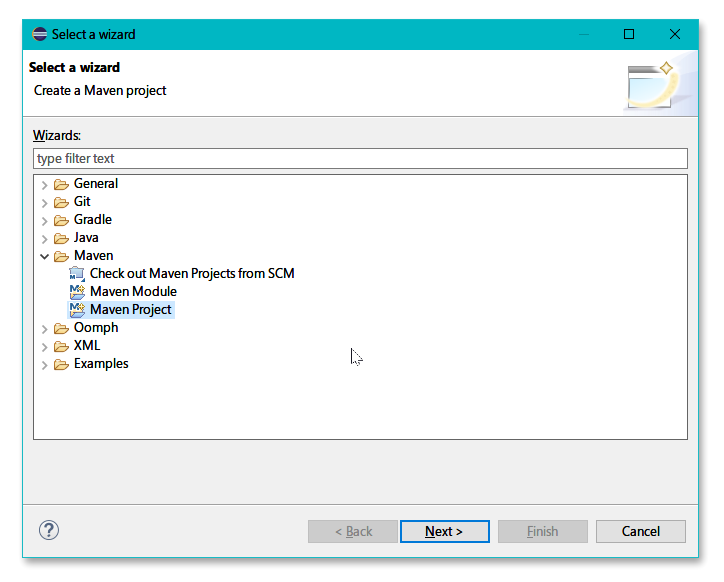The height and width of the screenshot is (582, 724).
Task: Select the Gradle tree label
Action: tap(92, 219)
